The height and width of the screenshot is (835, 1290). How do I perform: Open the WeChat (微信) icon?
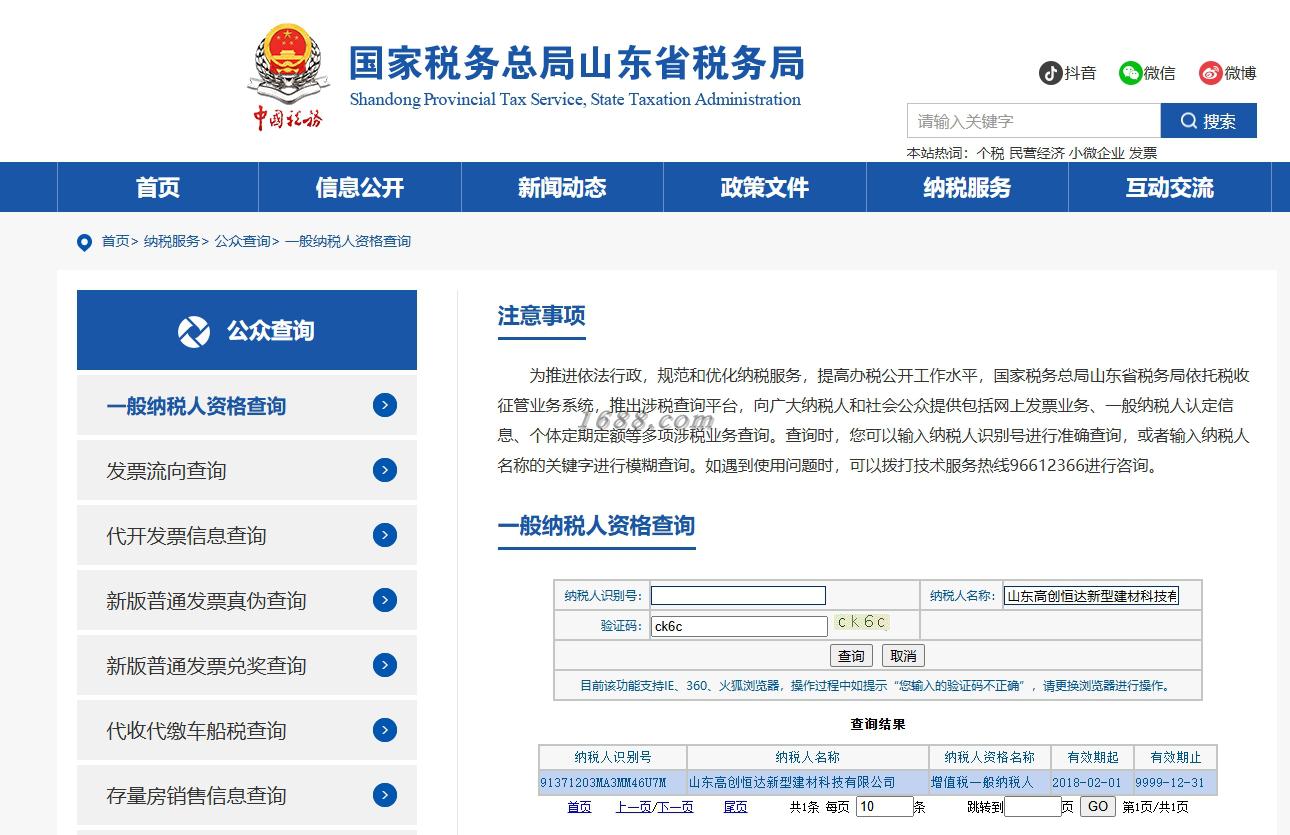pyautogui.click(x=1130, y=73)
